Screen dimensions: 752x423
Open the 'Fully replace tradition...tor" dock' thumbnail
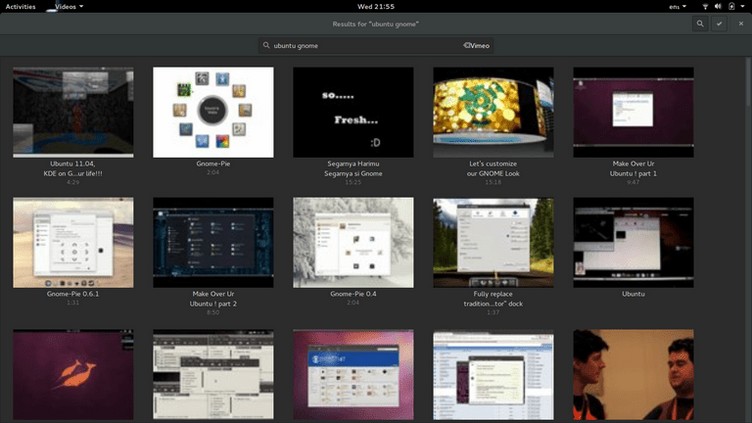493,243
